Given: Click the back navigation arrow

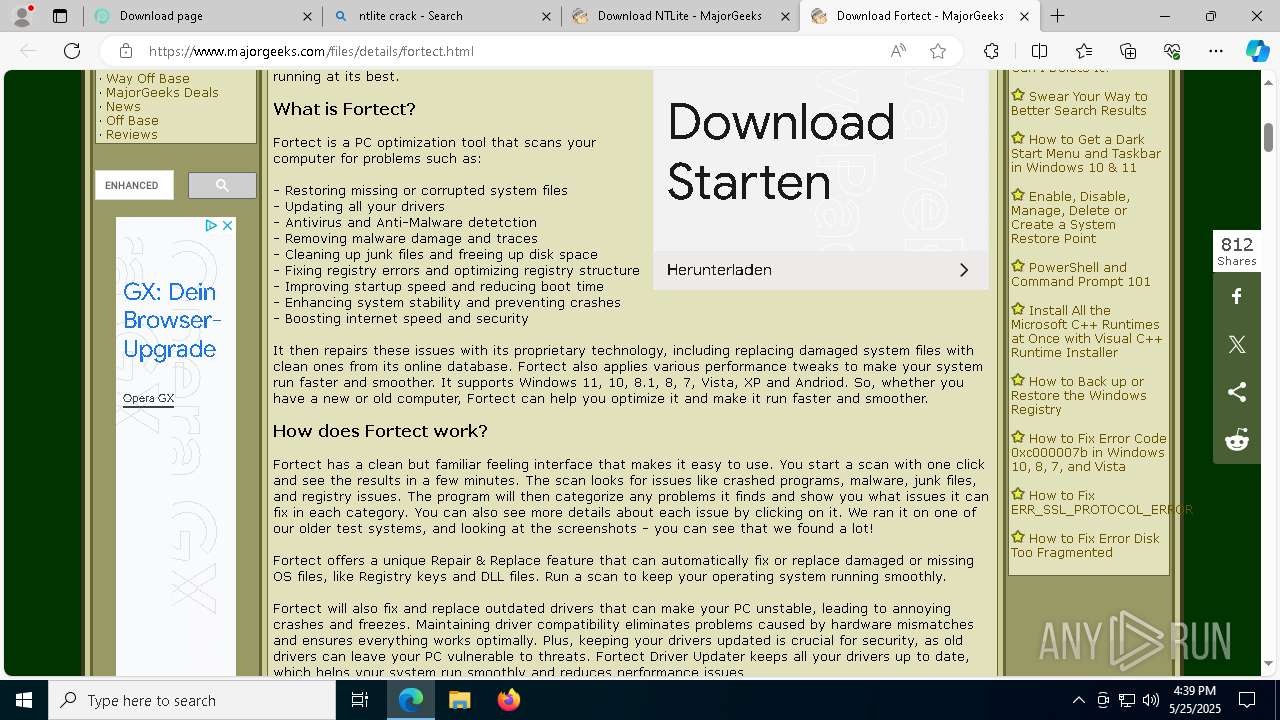Looking at the screenshot, I should 28,51.
